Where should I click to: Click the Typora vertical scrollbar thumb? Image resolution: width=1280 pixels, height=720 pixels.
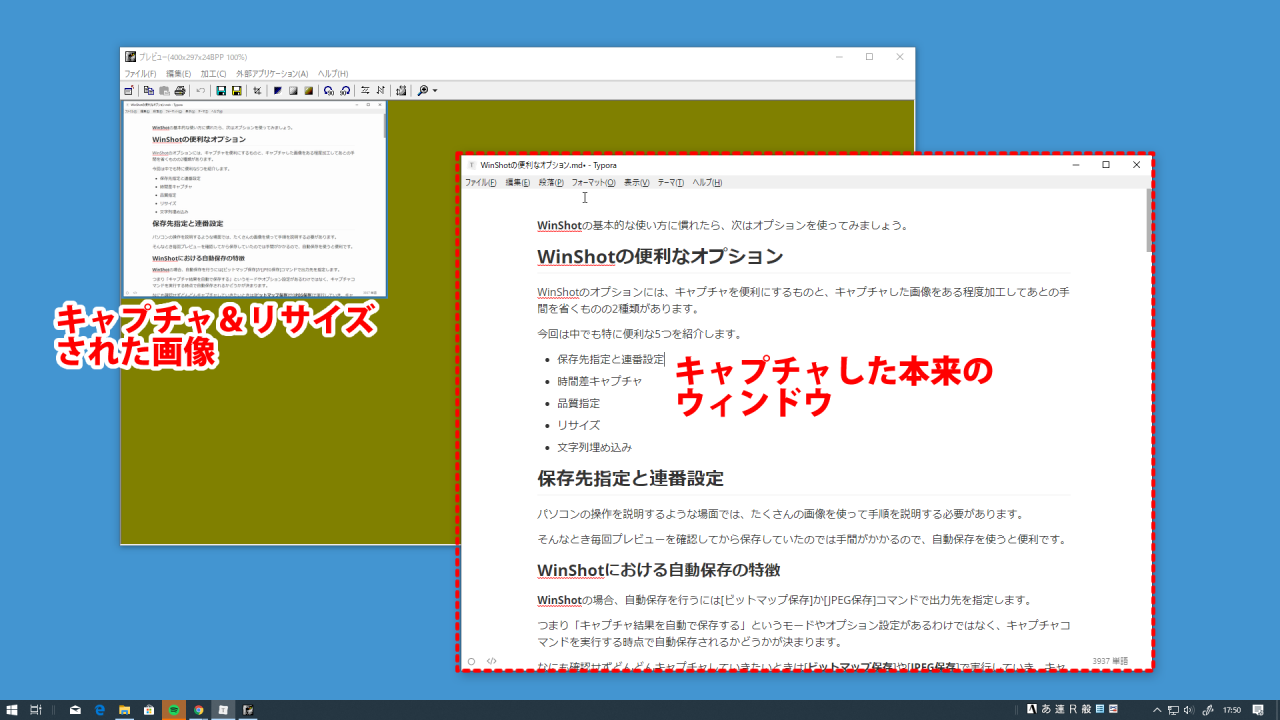1148,221
